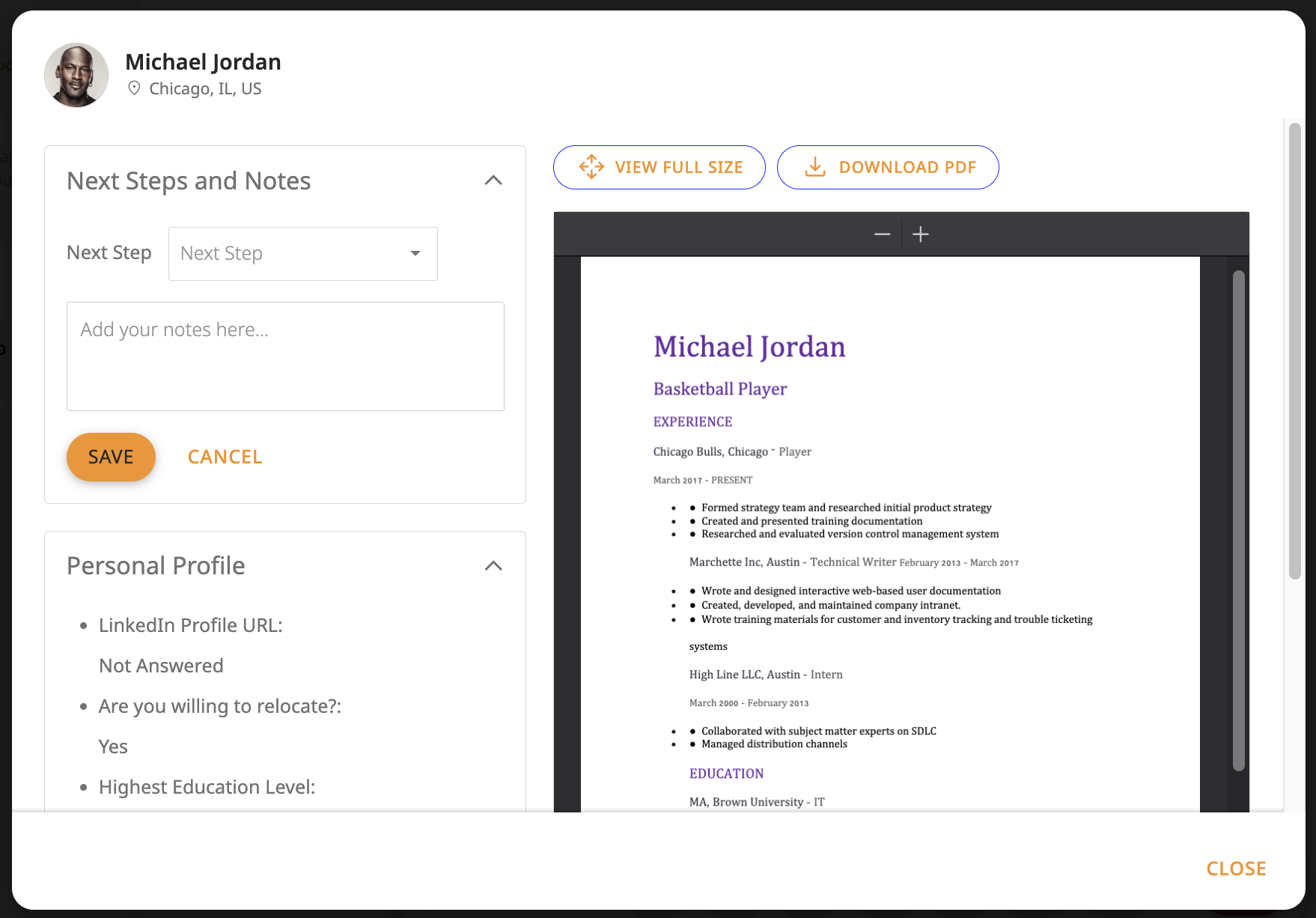The width and height of the screenshot is (1316, 918).
Task: Click the CANCEL link beside Save
Action: [225, 457]
